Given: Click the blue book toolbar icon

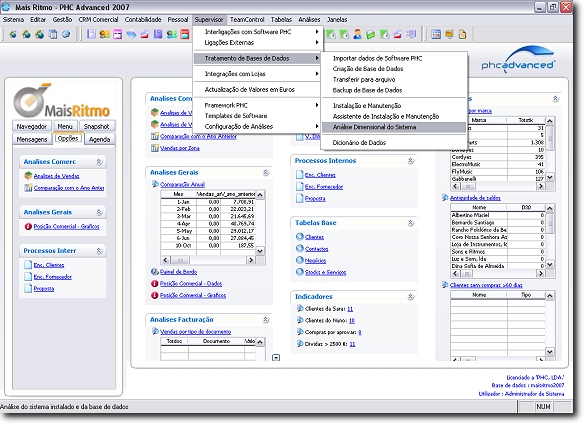Looking at the screenshot, I should coord(158,35).
